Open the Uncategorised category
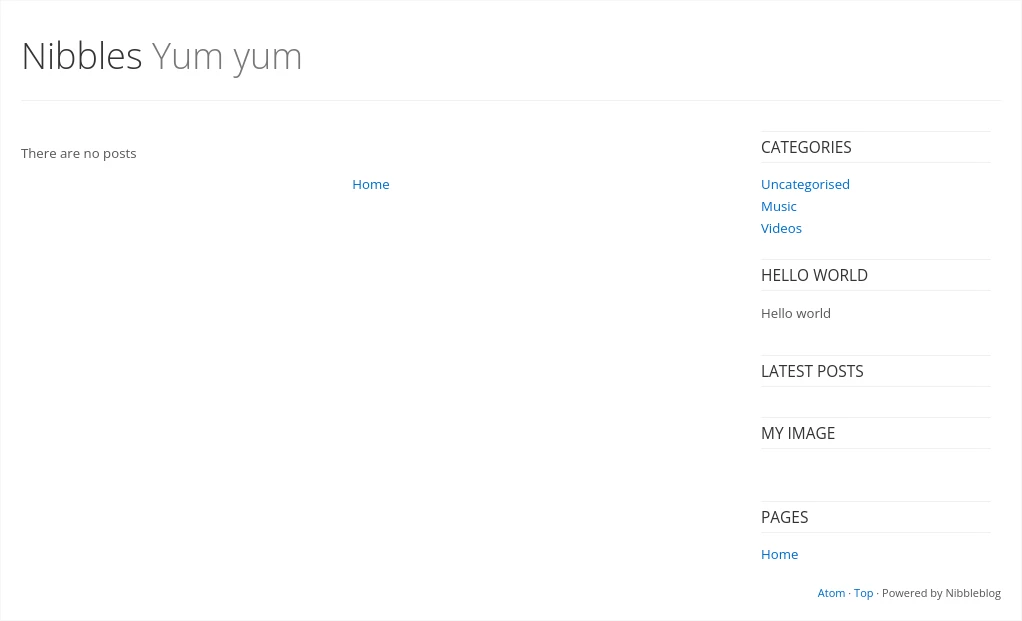The image size is (1022, 621). click(805, 184)
